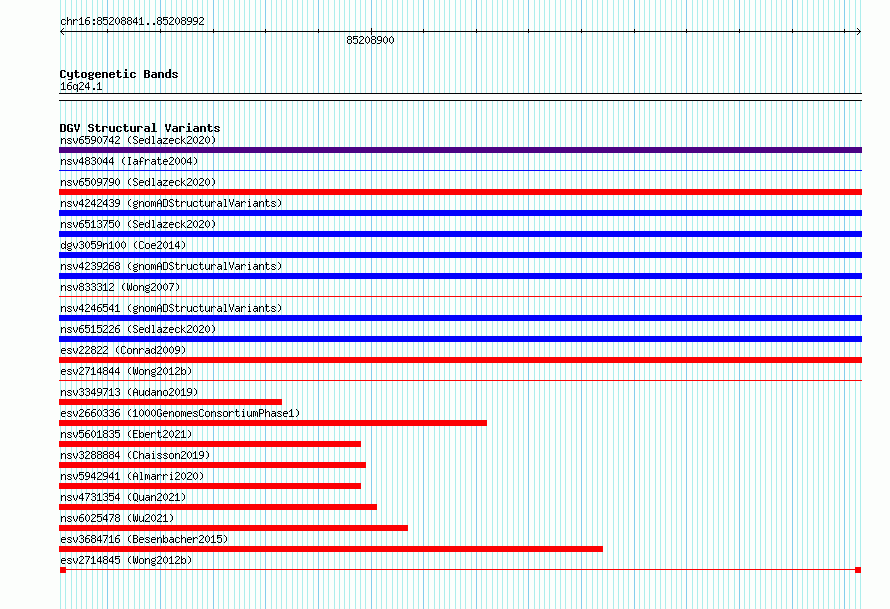Screen dimensions: 890x609
Task: Click the blue nsv4242439 variant bar
Action: [x=460, y=213]
